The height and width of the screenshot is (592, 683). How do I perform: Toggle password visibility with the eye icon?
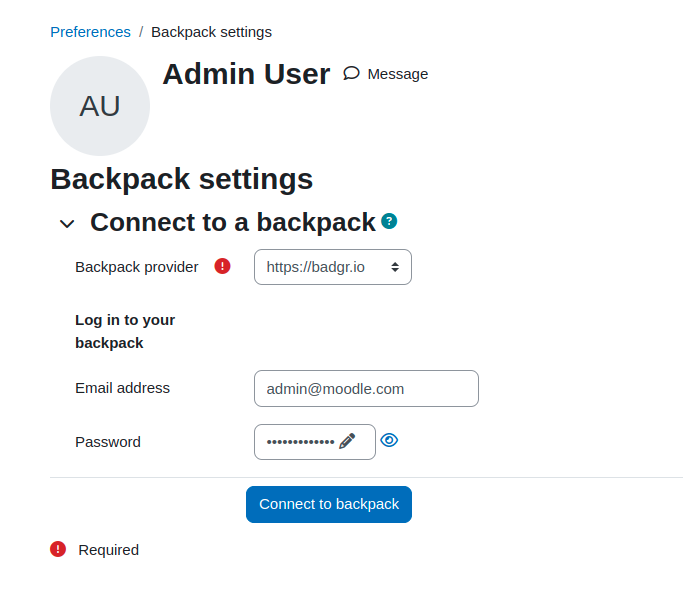pos(389,440)
